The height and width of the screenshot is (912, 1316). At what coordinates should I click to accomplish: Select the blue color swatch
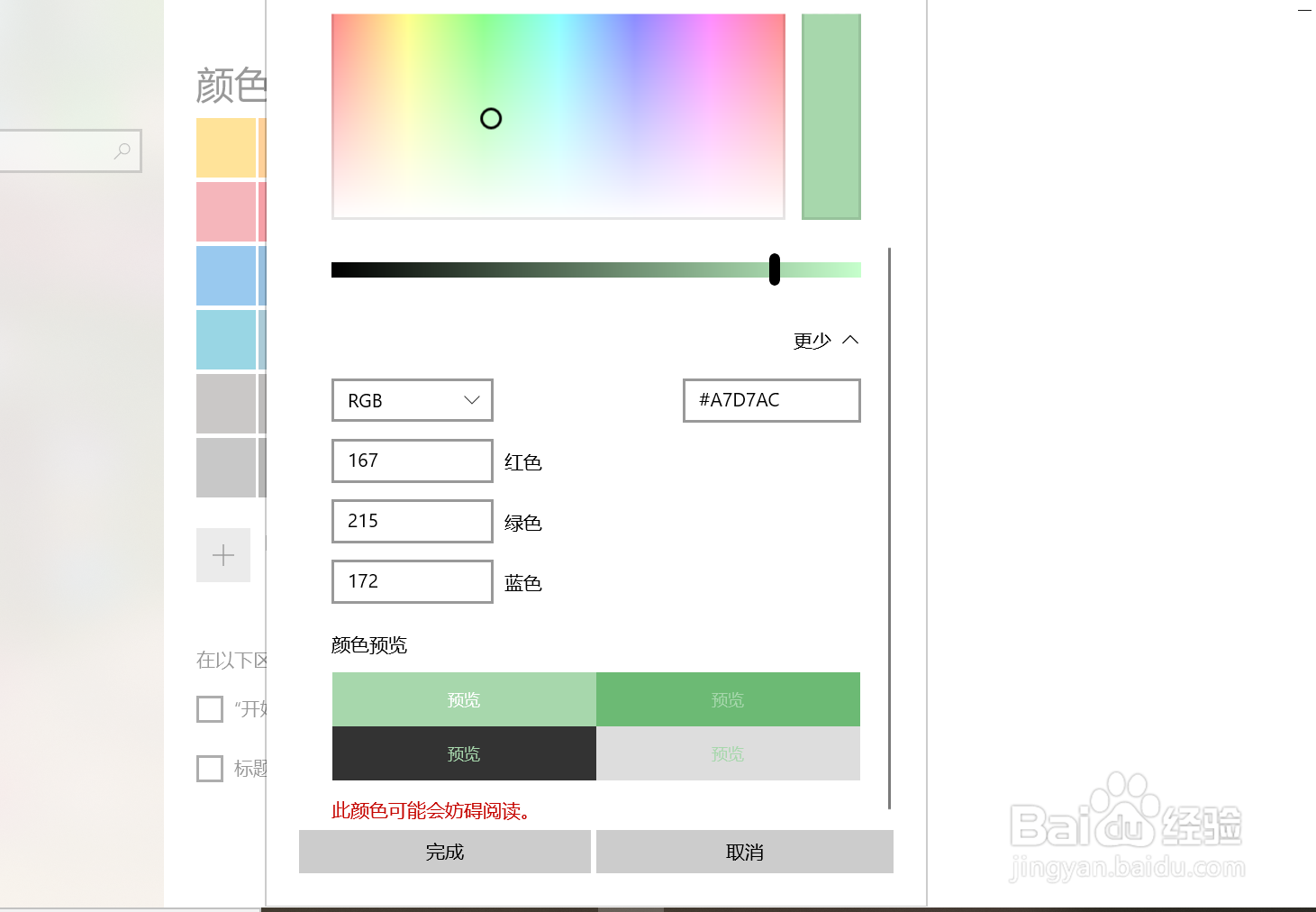(226, 276)
